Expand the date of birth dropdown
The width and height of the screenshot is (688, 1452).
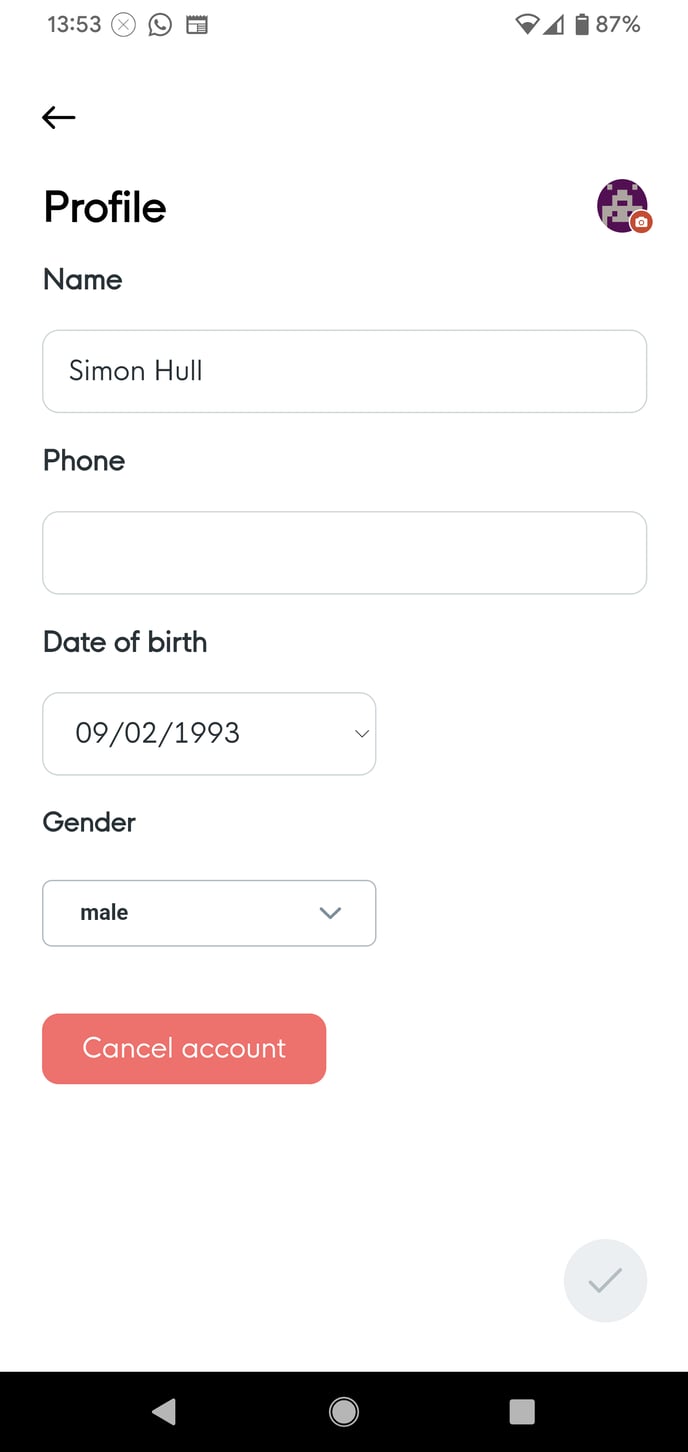tap(209, 733)
